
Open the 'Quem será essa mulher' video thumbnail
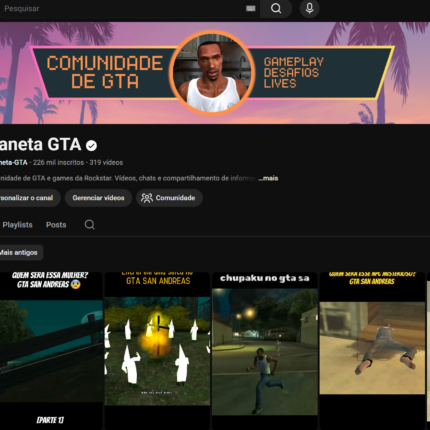click(x=51, y=351)
